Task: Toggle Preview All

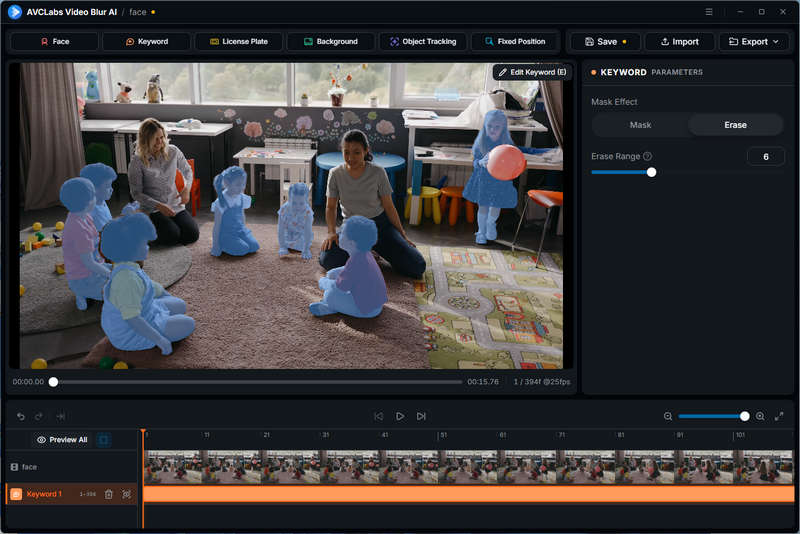Action: click(62, 440)
